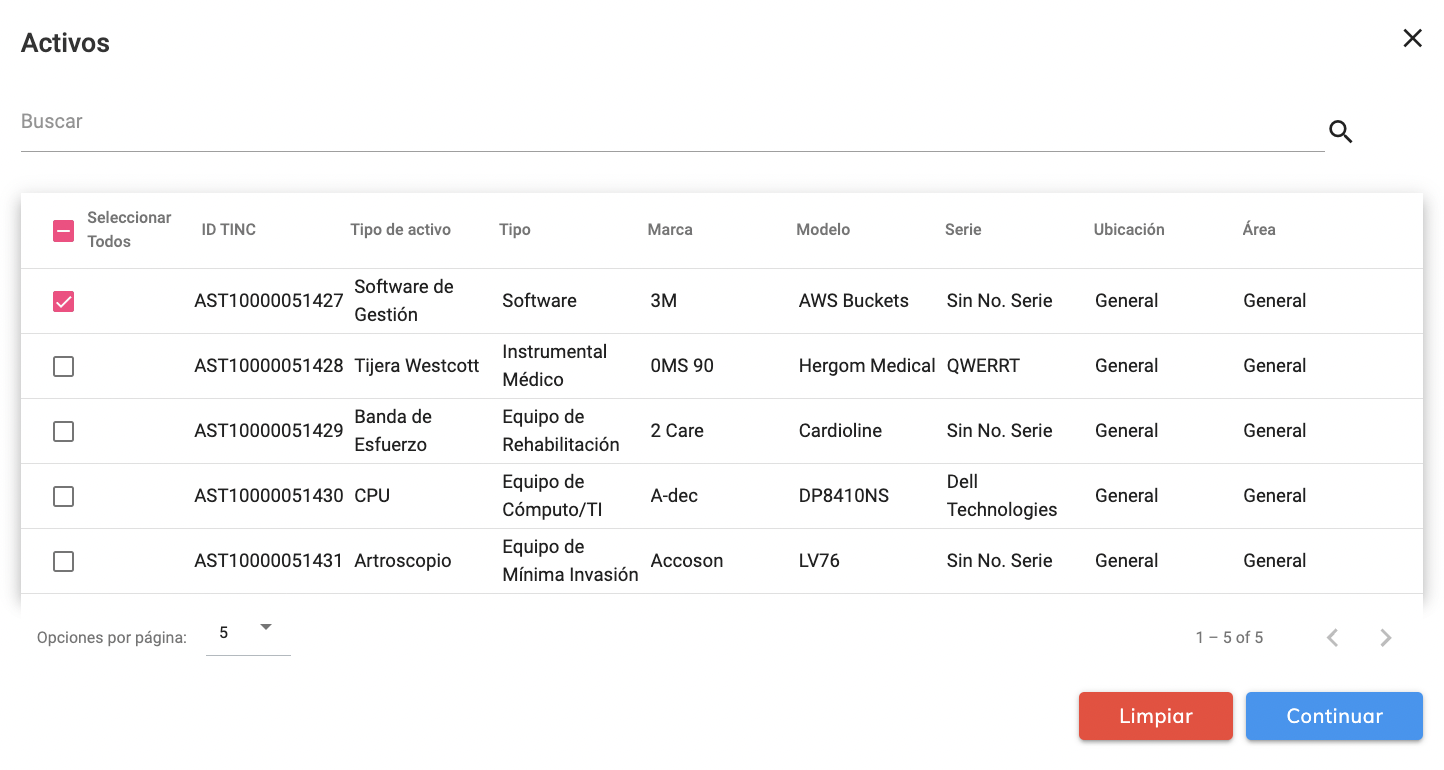
Task: Focus the Buscar search field
Action: point(670,122)
